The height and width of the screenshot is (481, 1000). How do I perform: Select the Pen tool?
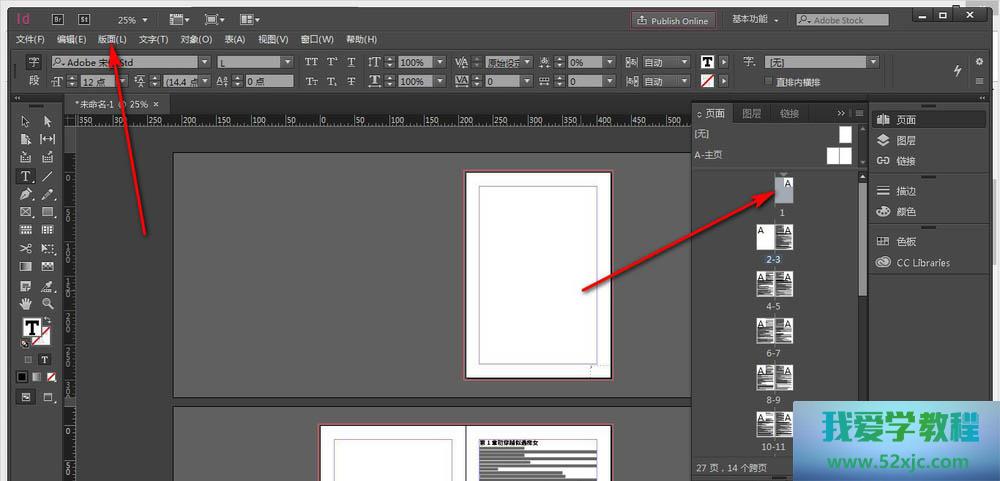point(25,194)
